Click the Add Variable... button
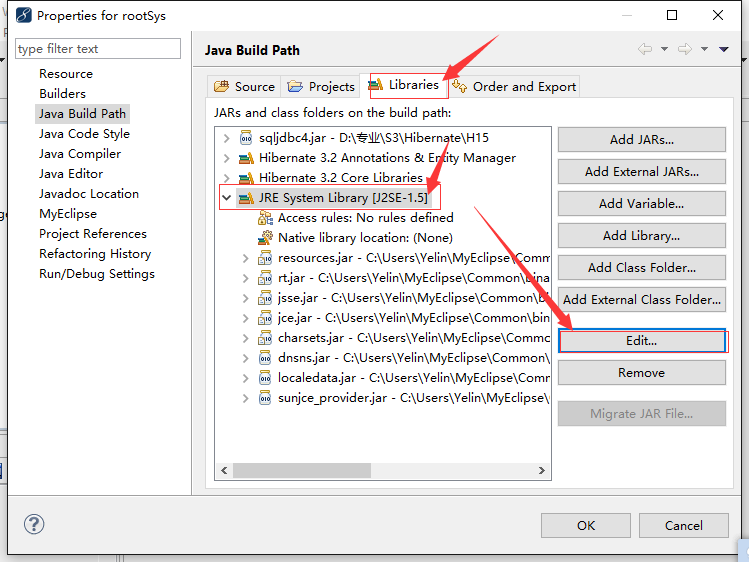Viewport: 749px width, 562px height. coord(642,204)
